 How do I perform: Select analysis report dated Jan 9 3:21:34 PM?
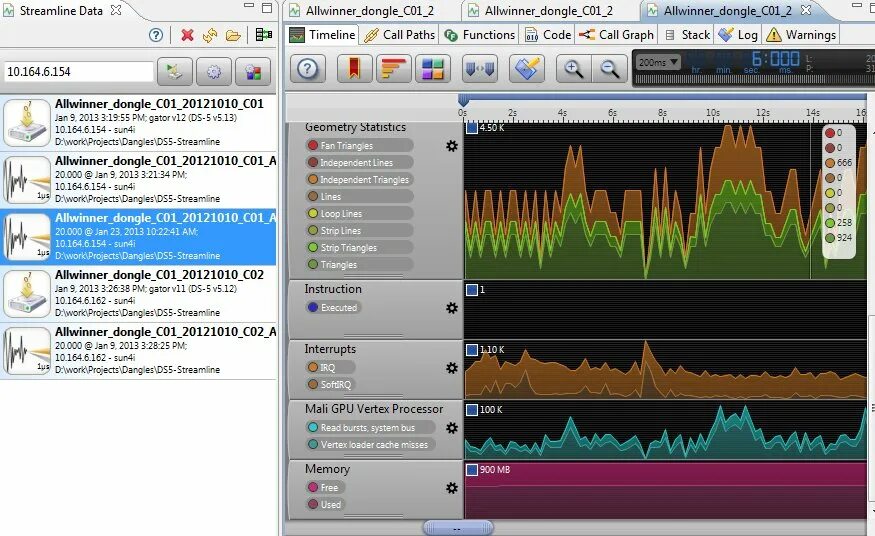(138, 180)
